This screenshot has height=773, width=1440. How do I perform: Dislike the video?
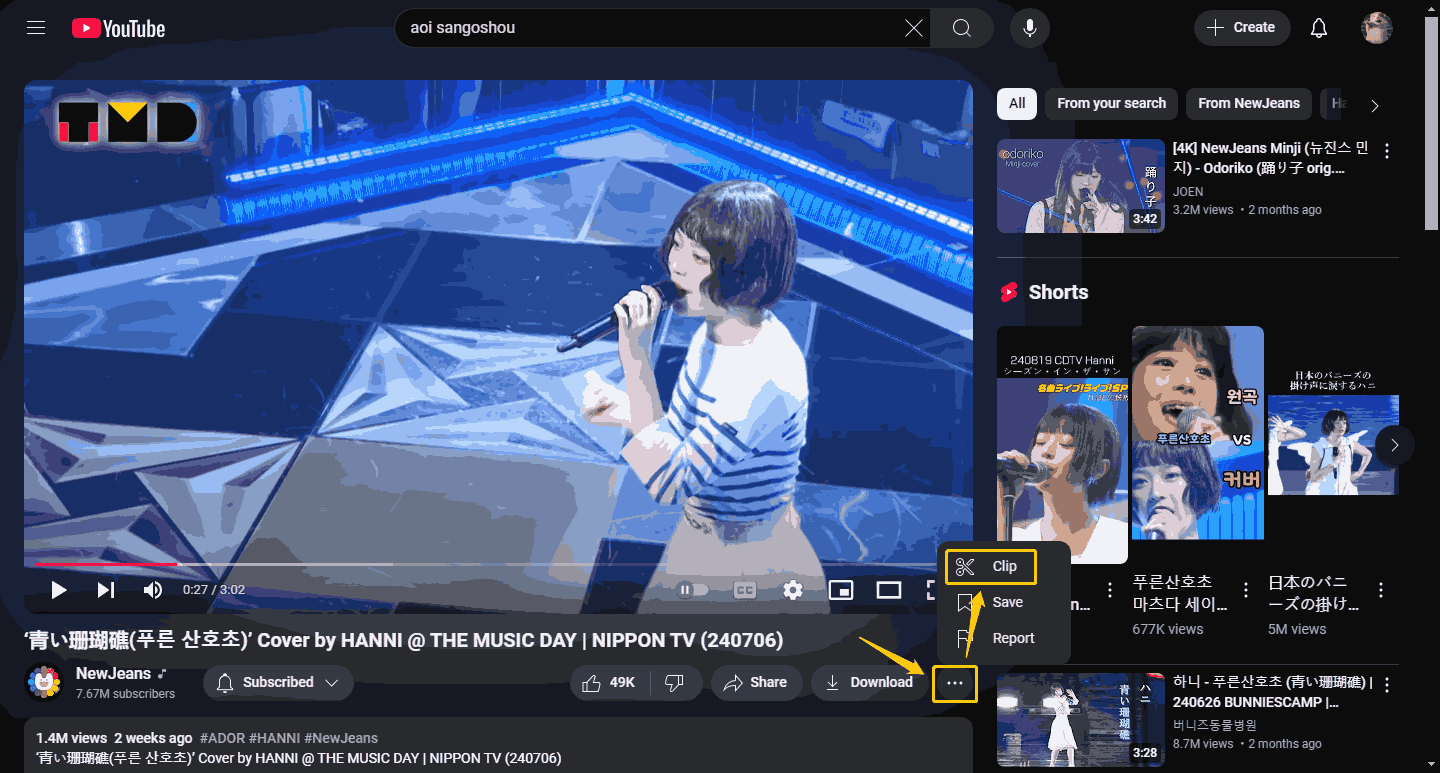(675, 683)
